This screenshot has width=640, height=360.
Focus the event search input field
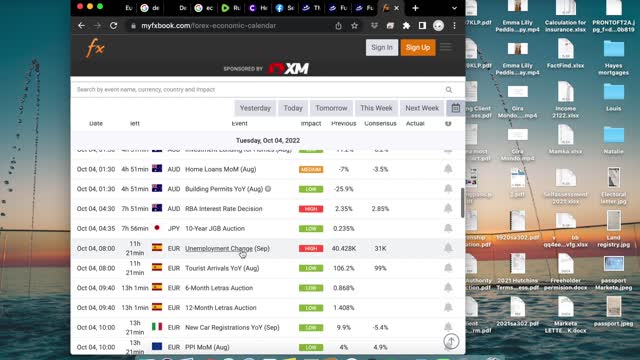click(259, 90)
